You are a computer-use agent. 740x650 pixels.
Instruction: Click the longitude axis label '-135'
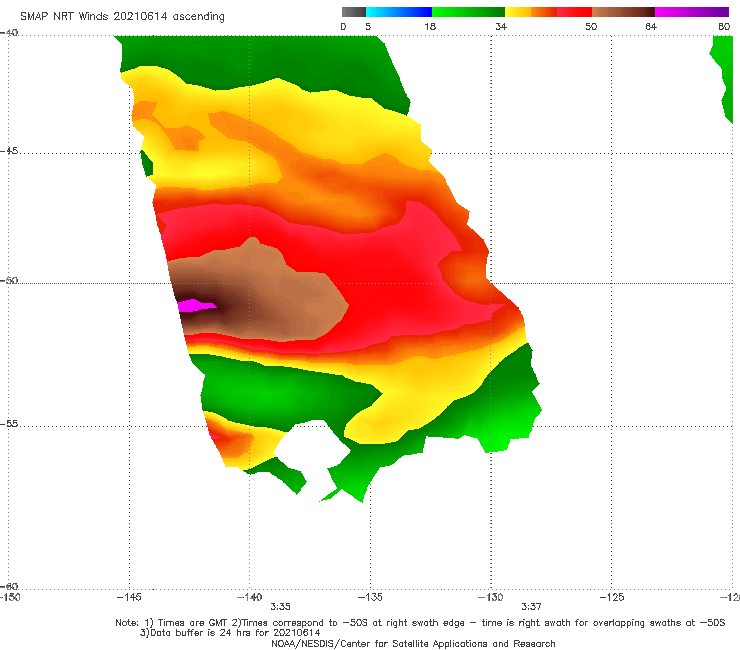(370, 597)
